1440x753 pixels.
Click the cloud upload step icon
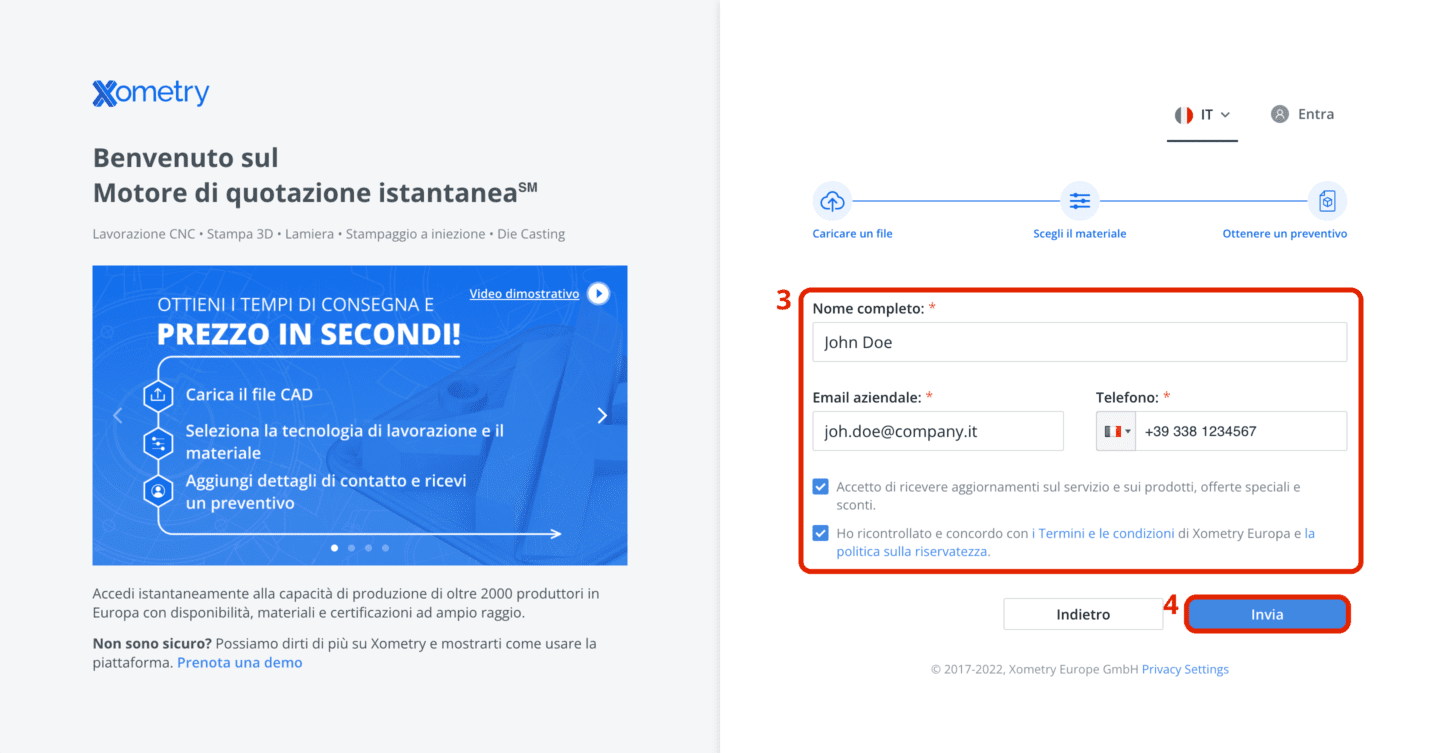(x=832, y=201)
